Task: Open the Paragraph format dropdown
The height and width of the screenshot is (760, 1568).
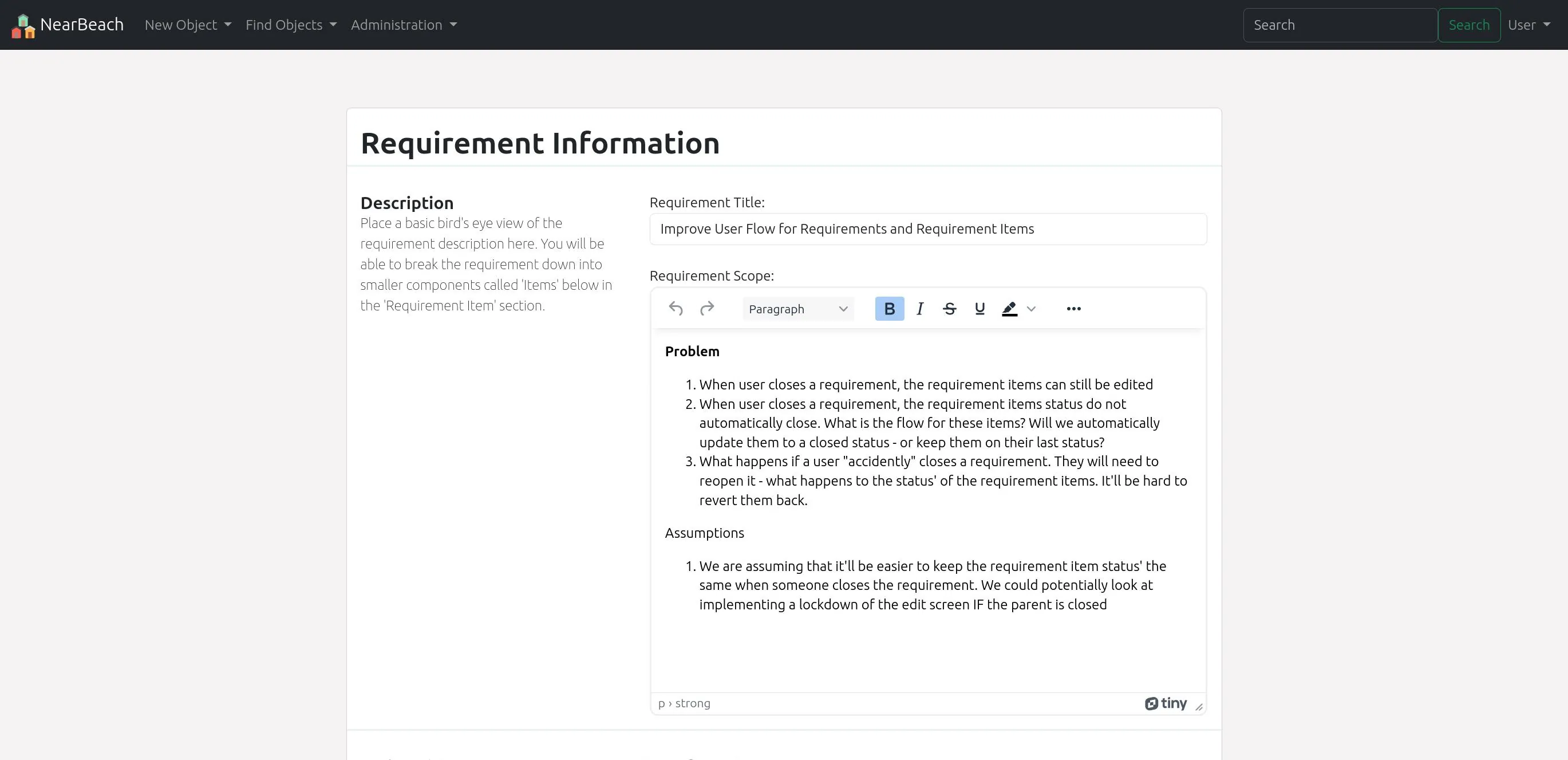Action: click(x=797, y=309)
